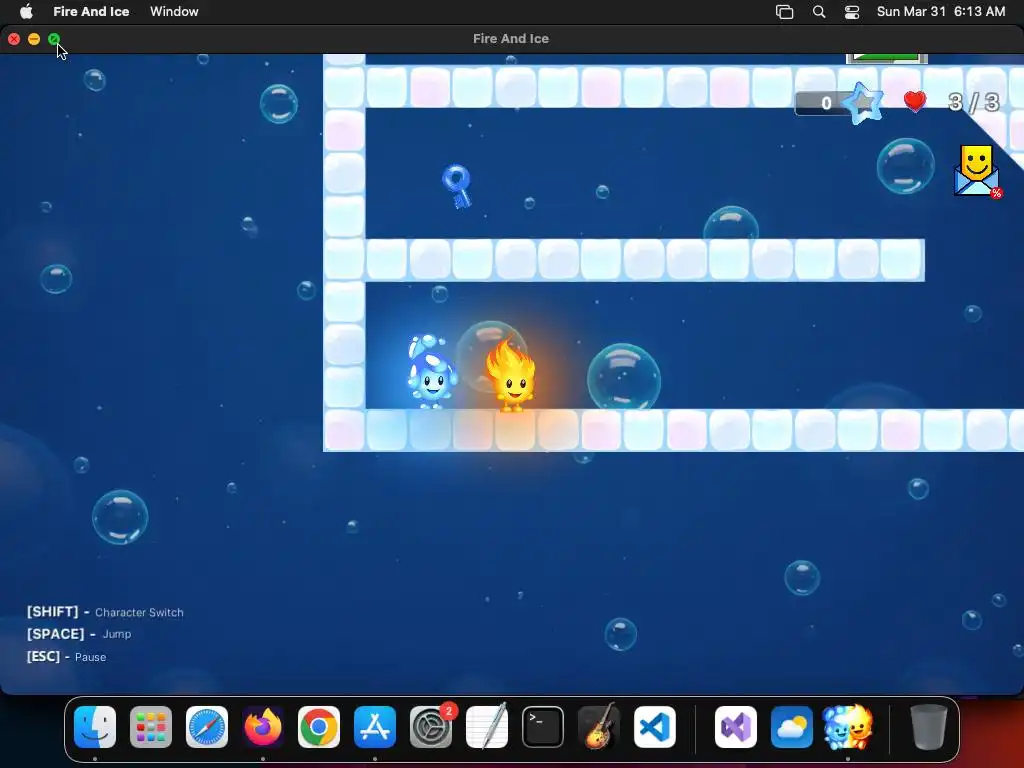The width and height of the screenshot is (1024, 768).
Task: Close the Fire And Ice window
Action: point(14,39)
